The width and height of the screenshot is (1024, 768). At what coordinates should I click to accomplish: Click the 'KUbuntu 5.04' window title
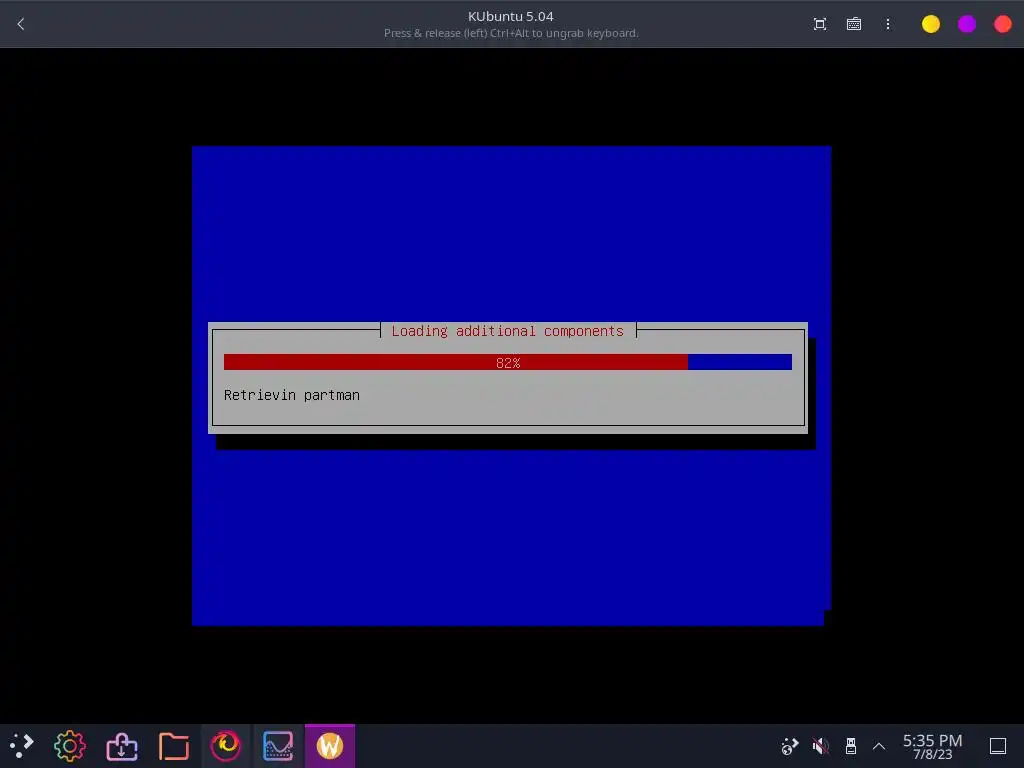(511, 16)
